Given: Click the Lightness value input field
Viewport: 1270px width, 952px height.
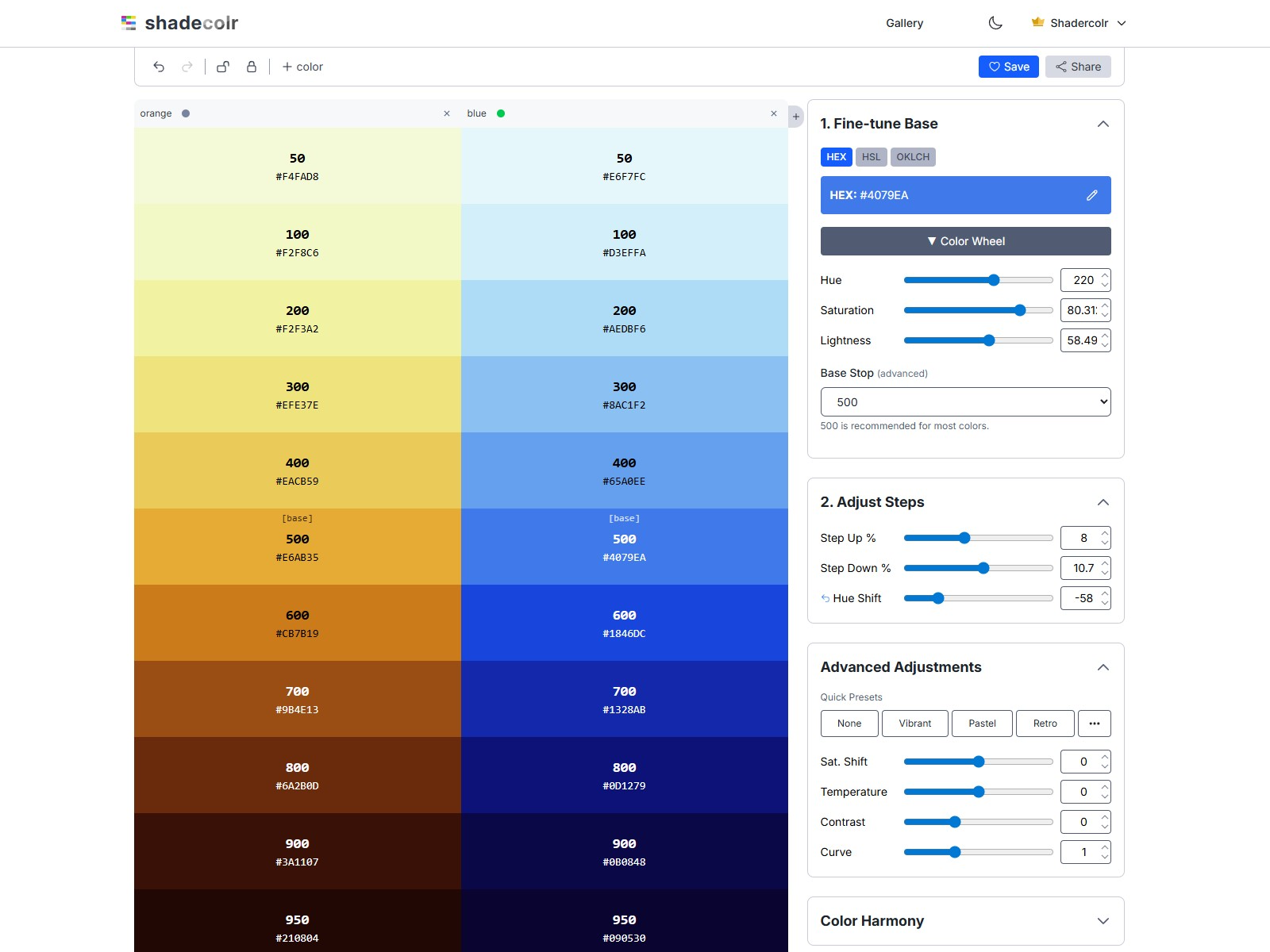Looking at the screenshot, I should click(1085, 340).
